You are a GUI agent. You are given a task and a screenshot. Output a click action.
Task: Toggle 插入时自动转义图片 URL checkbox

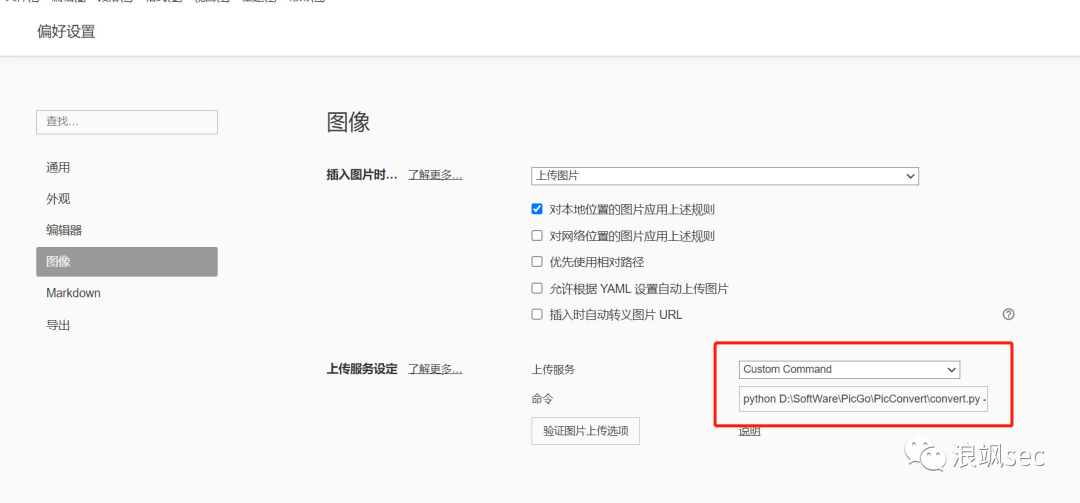[x=537, y=315]
